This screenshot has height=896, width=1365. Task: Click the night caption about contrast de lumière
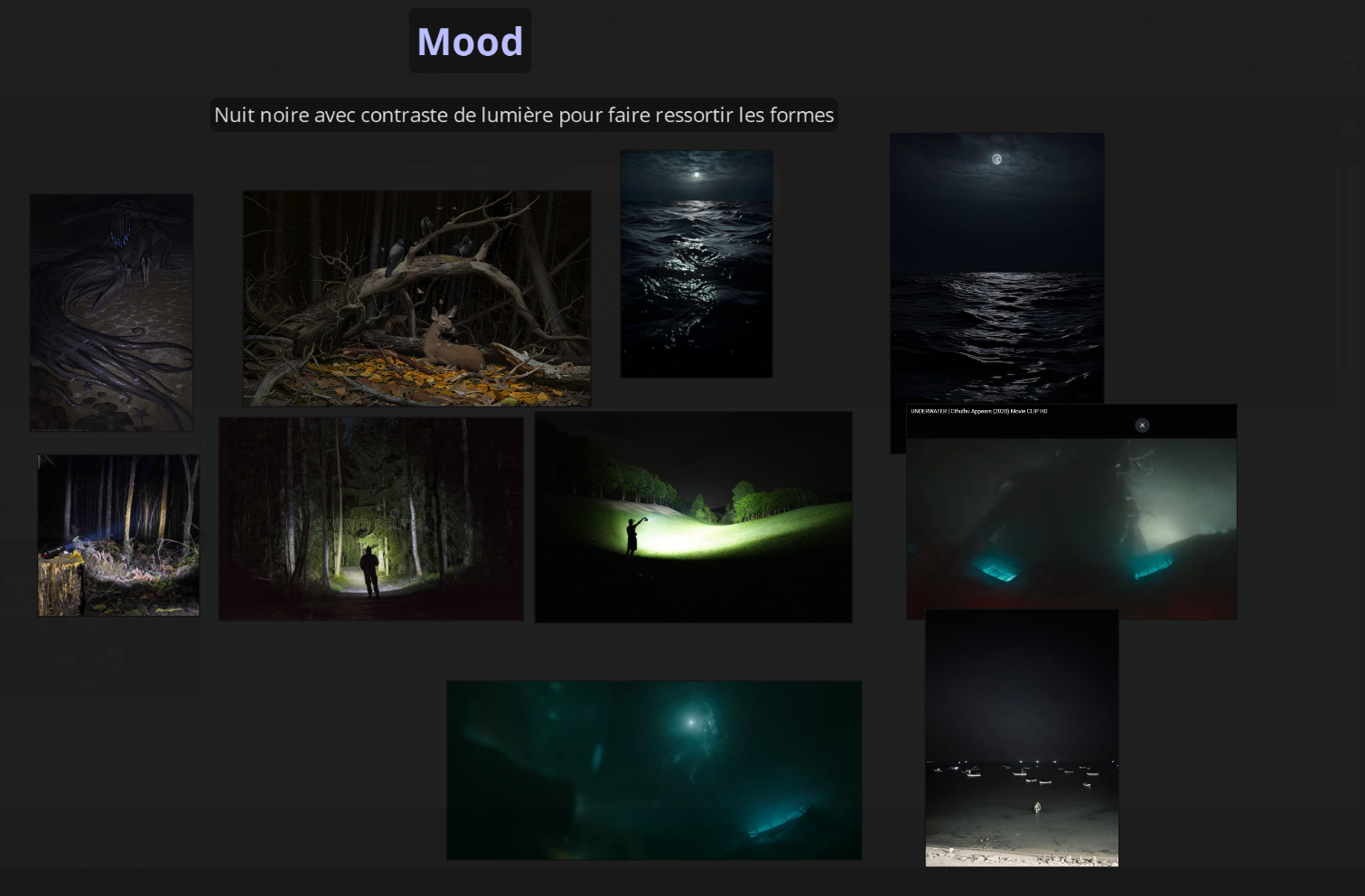[524, 115]
